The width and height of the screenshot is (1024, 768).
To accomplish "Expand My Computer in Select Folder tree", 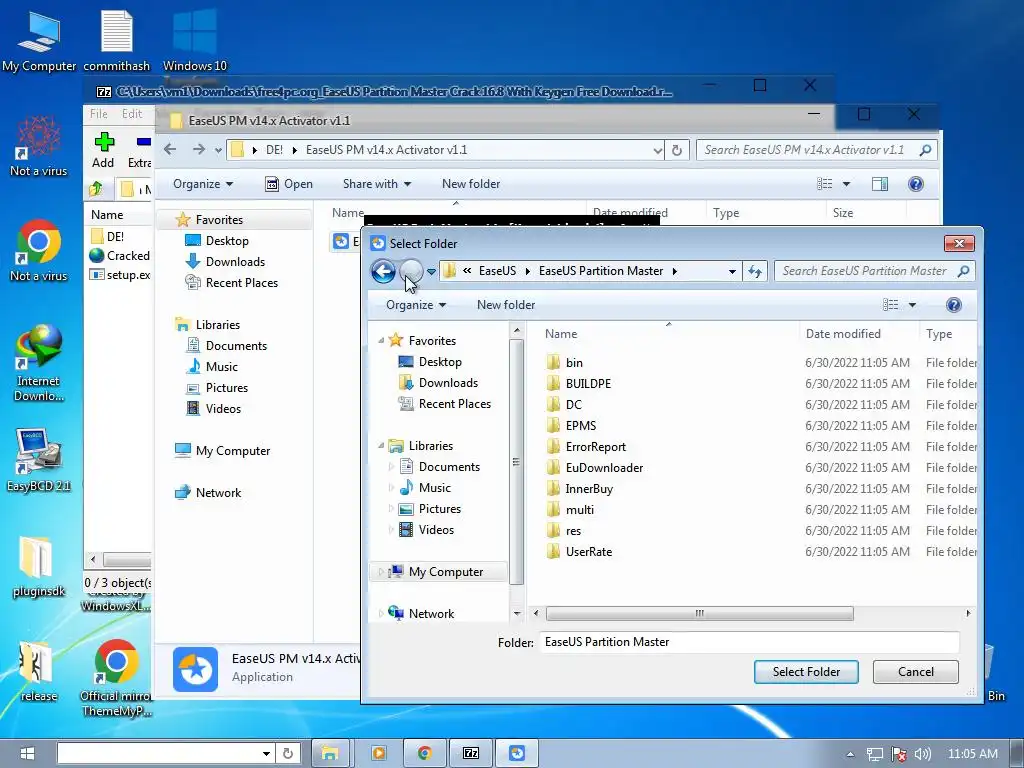I will tap(381, 571).
